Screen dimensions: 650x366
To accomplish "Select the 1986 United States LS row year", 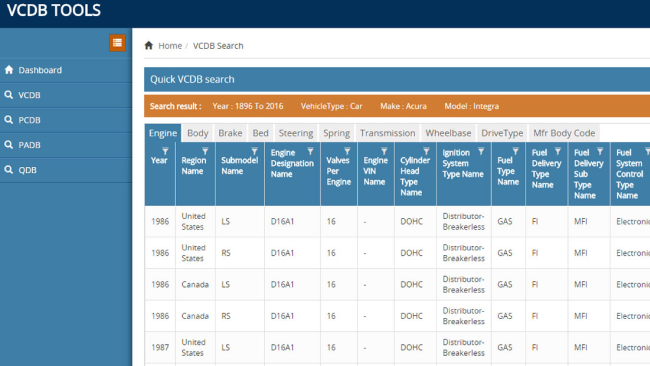I will click(x=160, y=221).
